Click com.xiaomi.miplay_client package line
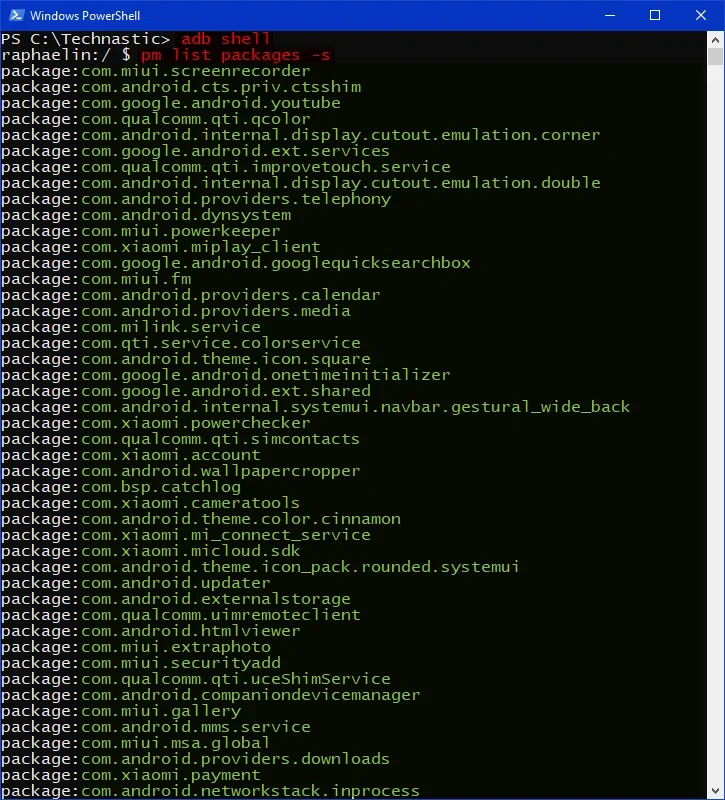Viewport: 725px width, 800px height. tap(161, 247)
